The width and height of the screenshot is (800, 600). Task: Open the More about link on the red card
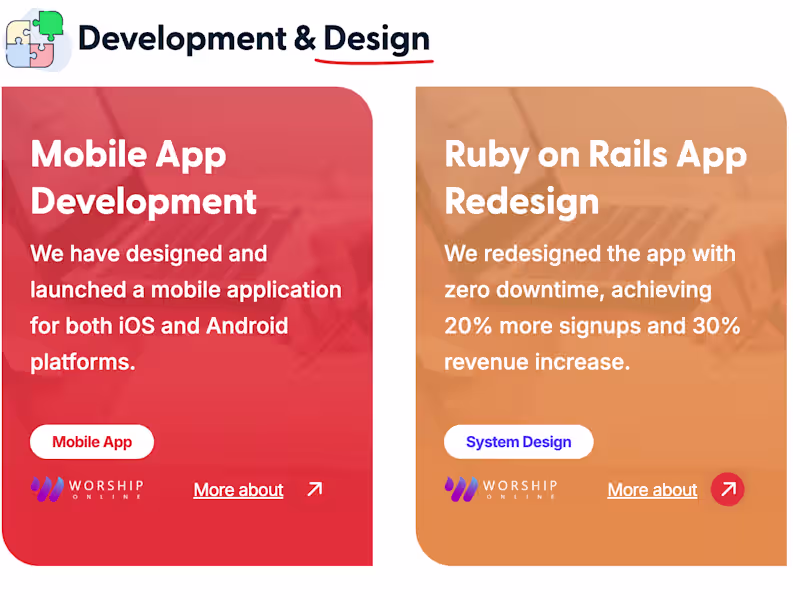(x=238, y=490)
